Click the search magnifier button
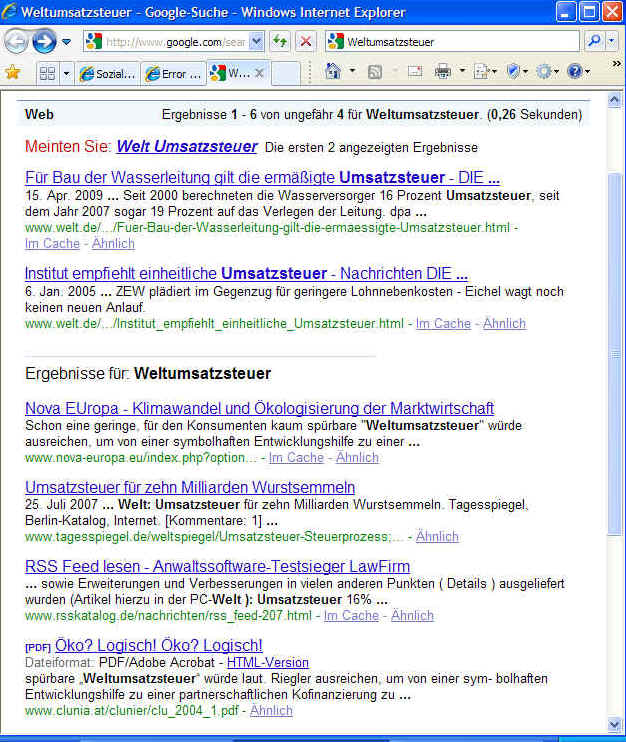 [x=593, y=42]
